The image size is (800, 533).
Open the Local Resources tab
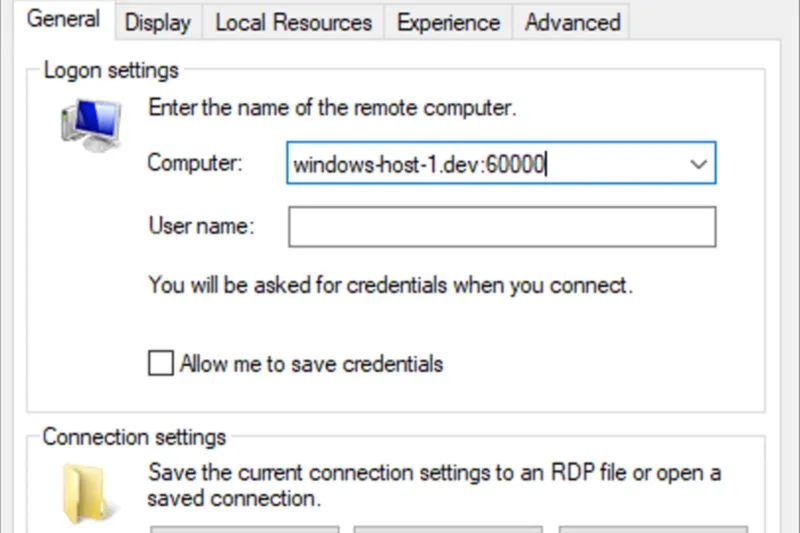(293, 22)
